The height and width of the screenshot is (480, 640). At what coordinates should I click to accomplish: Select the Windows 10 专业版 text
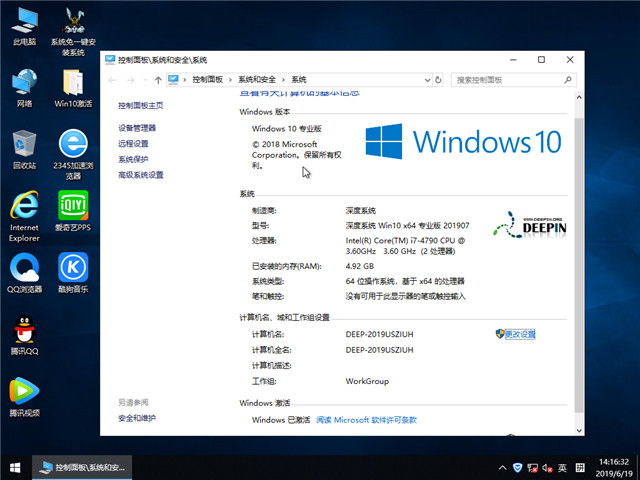pyautogui.click(x=287, y=129)
